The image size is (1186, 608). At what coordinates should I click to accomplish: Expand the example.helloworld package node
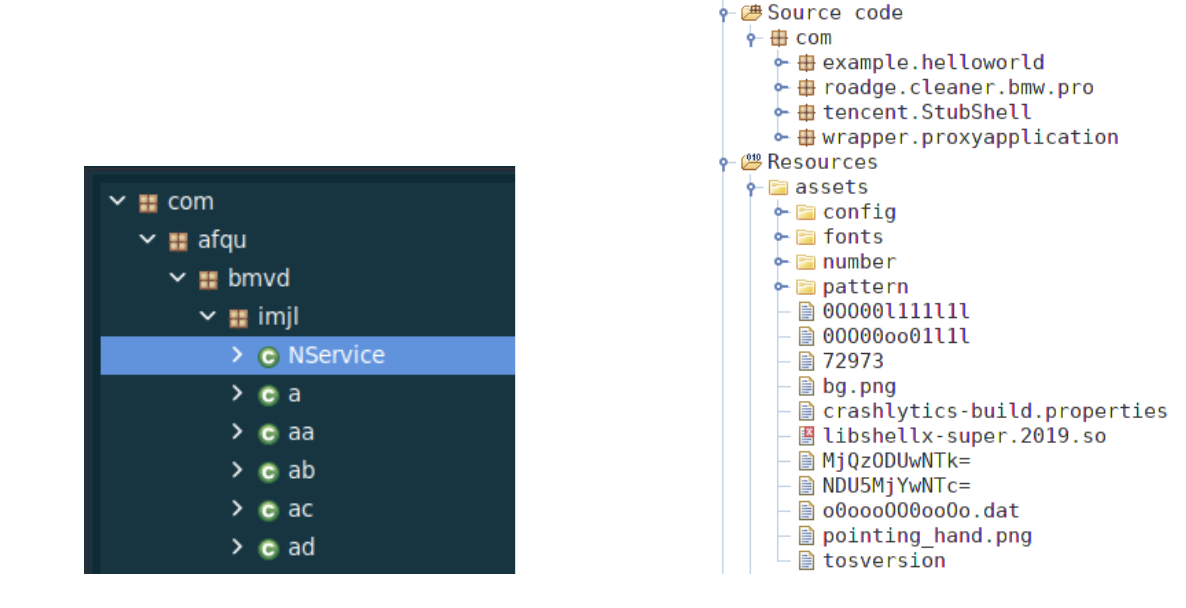coord(780,63)
